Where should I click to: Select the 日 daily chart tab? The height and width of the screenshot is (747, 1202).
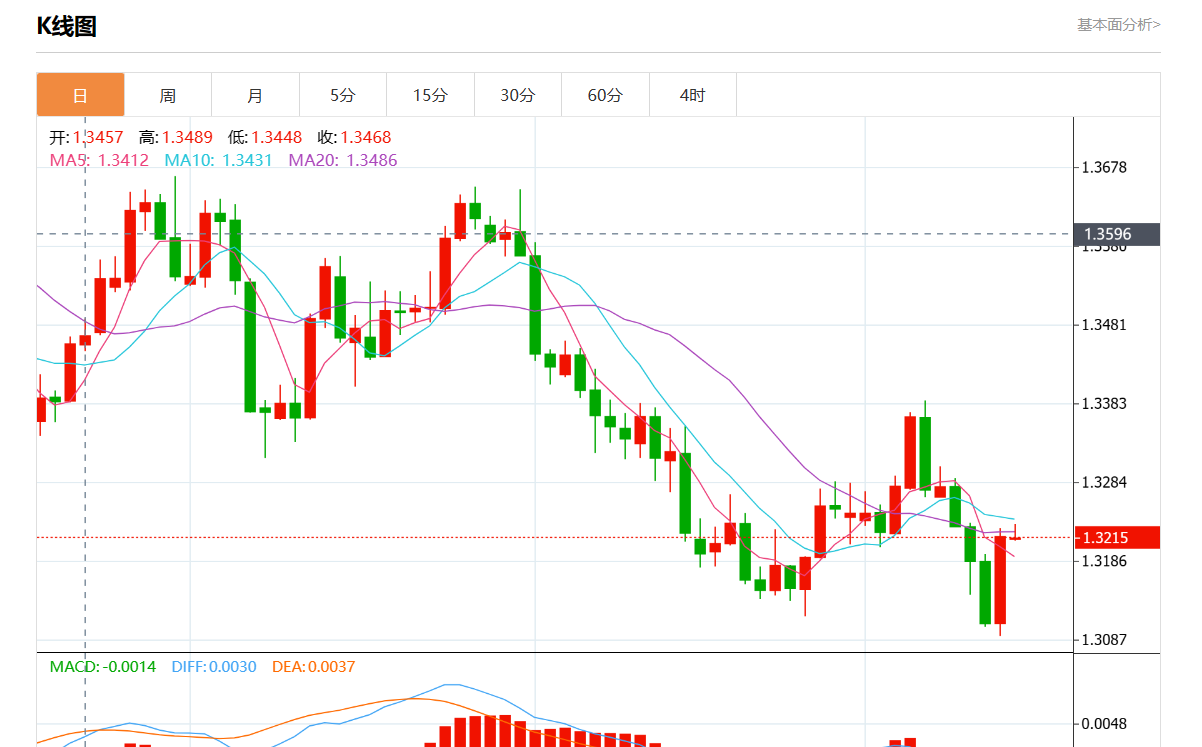coord(80,95)
